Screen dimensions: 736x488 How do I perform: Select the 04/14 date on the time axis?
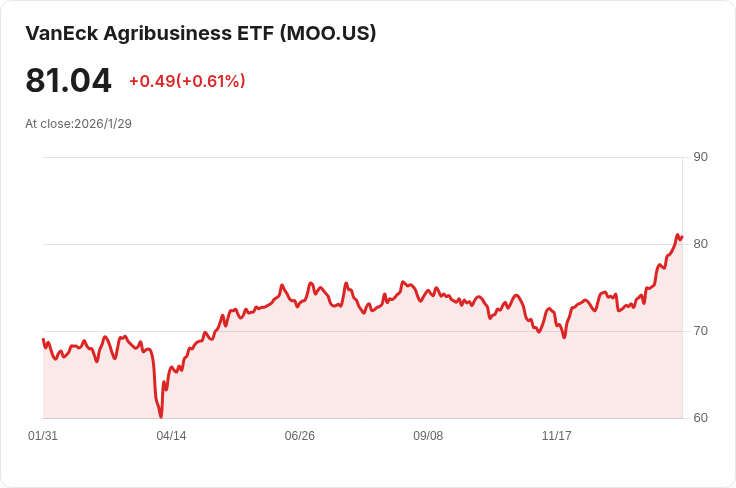click(x=171, y=436)
